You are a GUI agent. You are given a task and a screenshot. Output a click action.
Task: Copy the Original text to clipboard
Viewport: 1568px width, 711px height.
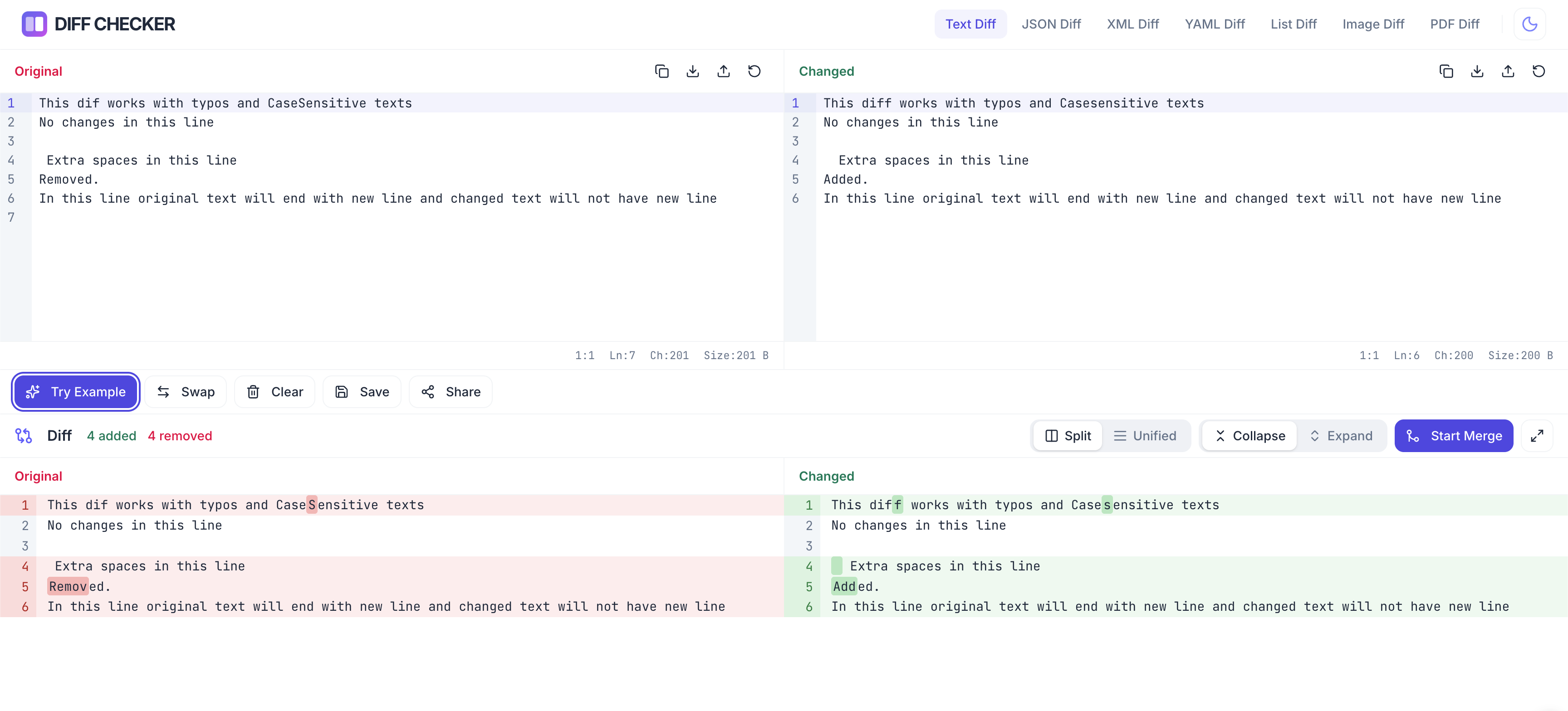pyautogui.click(x=661, y=71)
